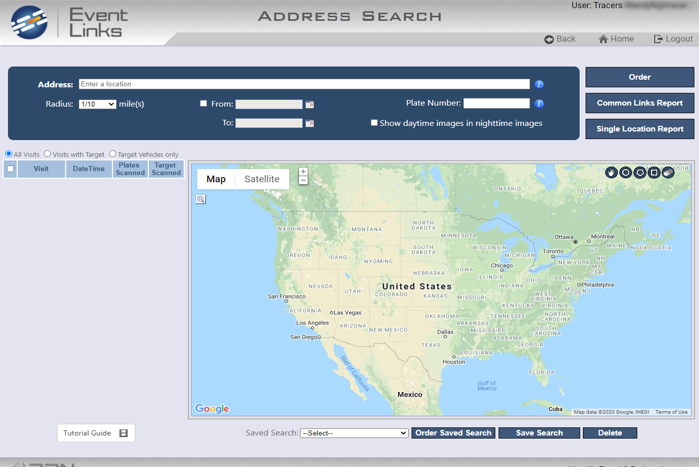This screenshot has height=467, width=699.
Task: Click the magnifier icon on map
Action: click(x=201, y=199)
